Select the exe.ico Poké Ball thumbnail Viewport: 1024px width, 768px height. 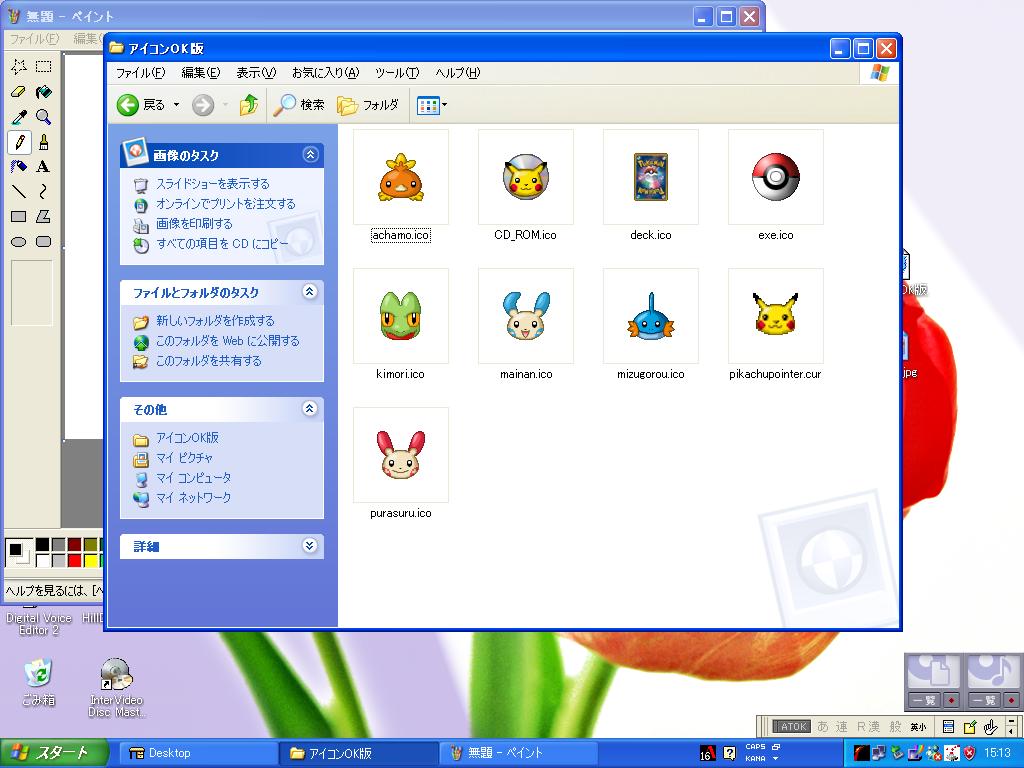pos(776,177)
